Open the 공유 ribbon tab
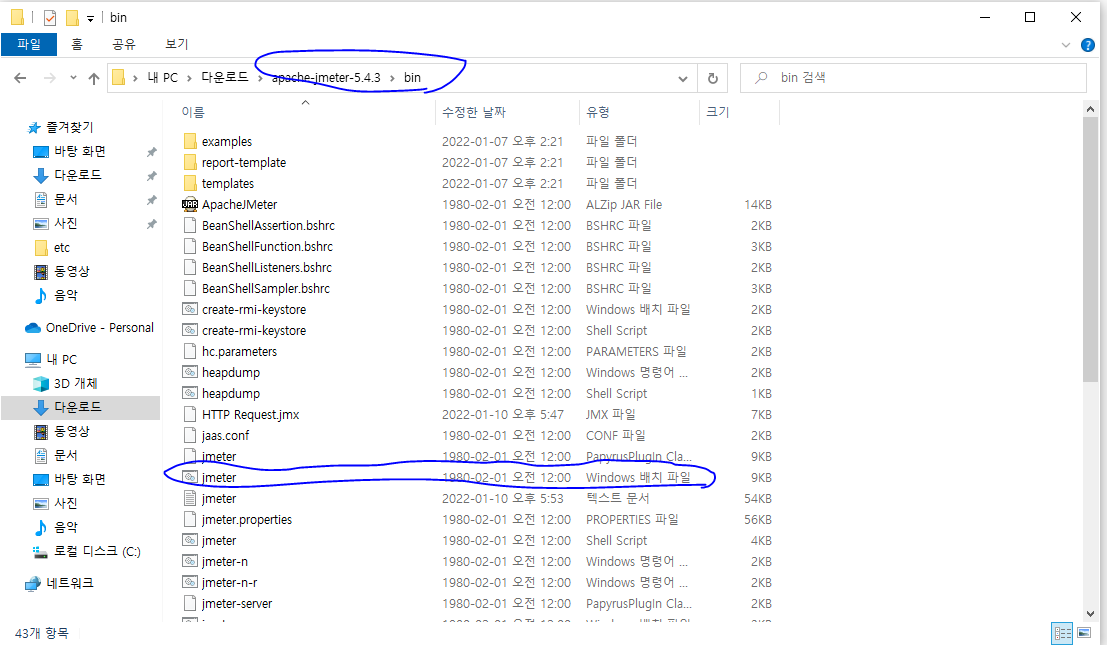This screenshot has width=1107, height=645. click(x=124, y=44)
